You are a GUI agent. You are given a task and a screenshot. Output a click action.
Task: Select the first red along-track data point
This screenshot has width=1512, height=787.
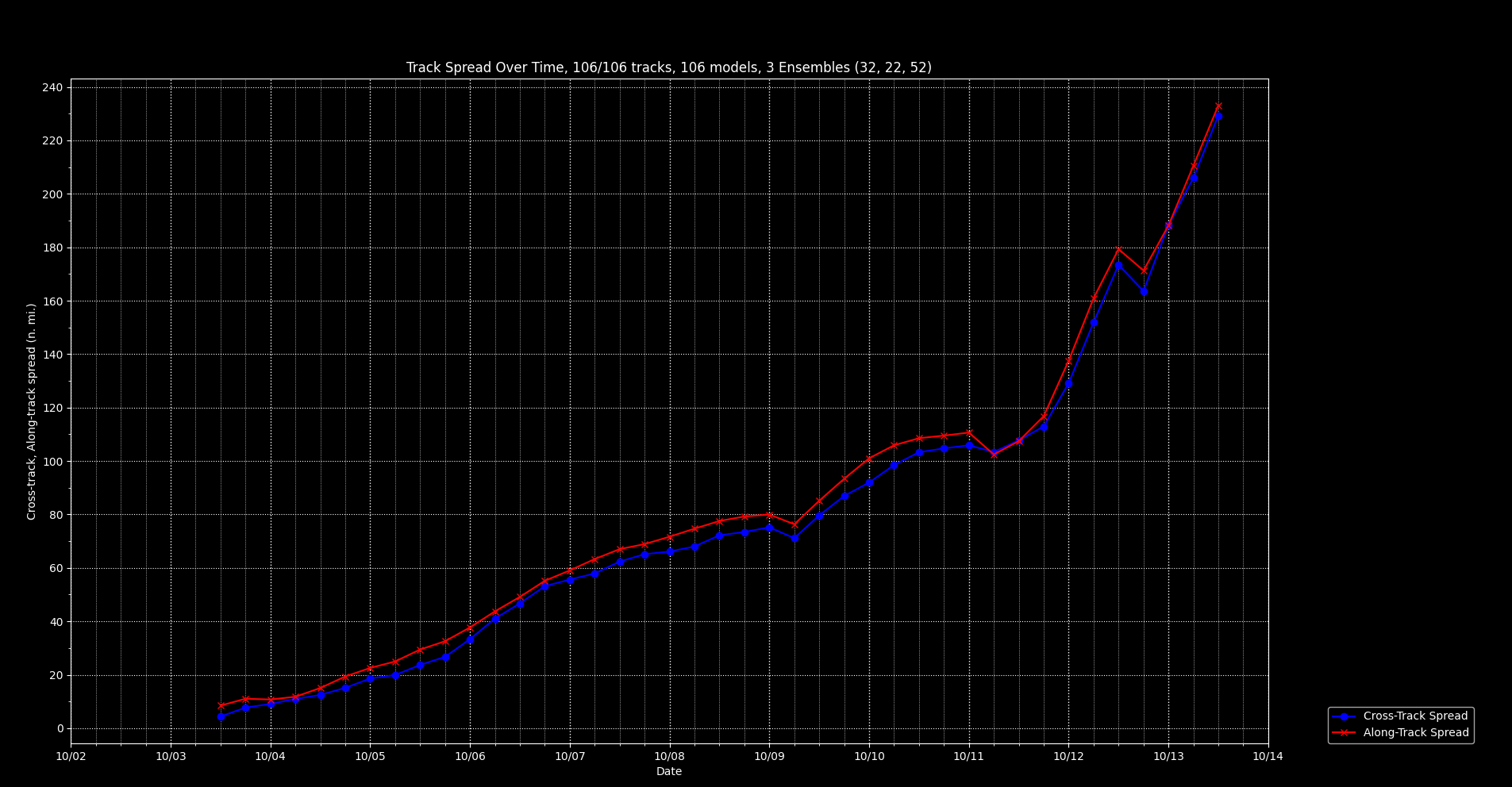(221, 705)
